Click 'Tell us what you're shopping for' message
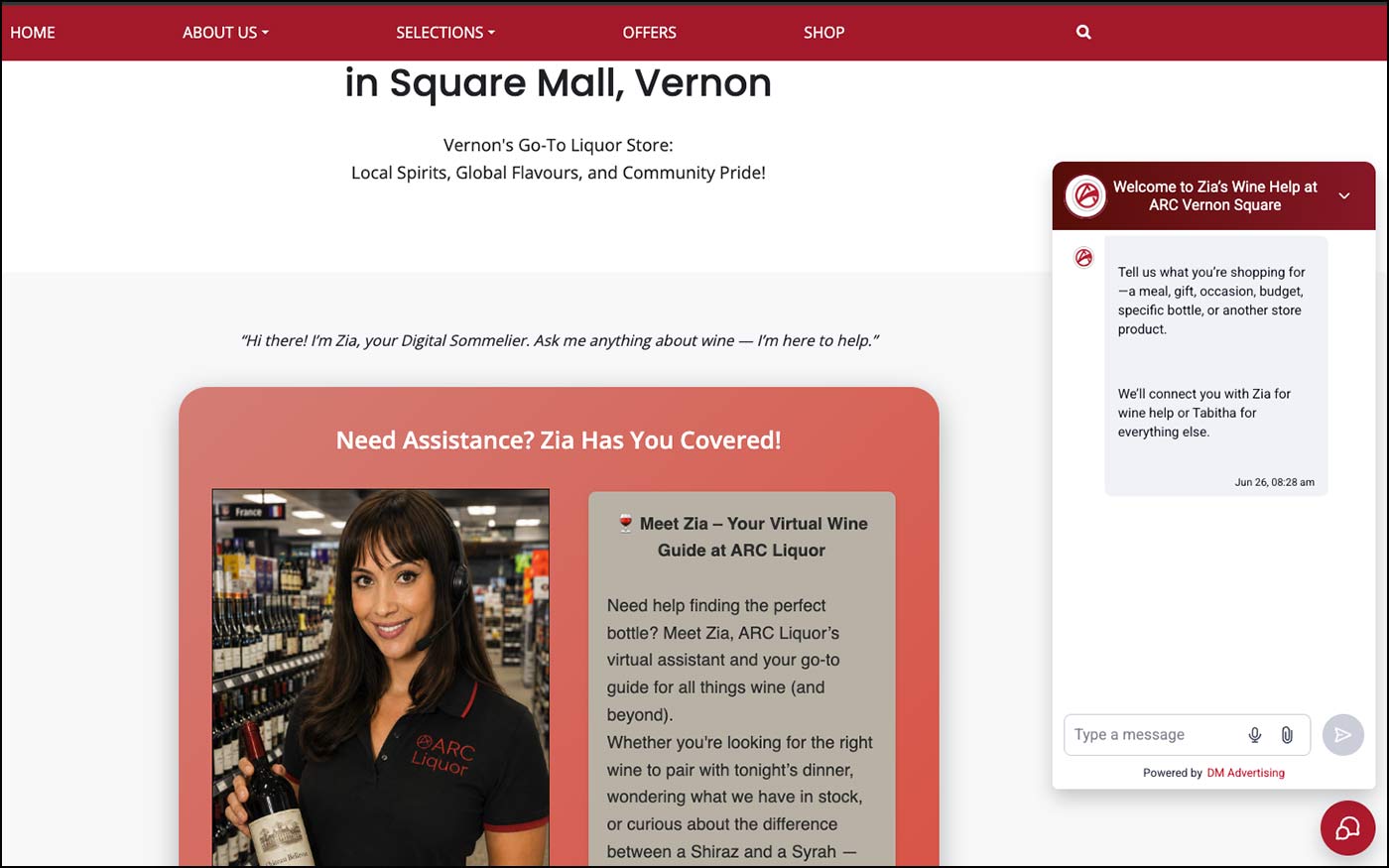Image resolution: width=1389 pixels, height=868 pixels. 1211,301
